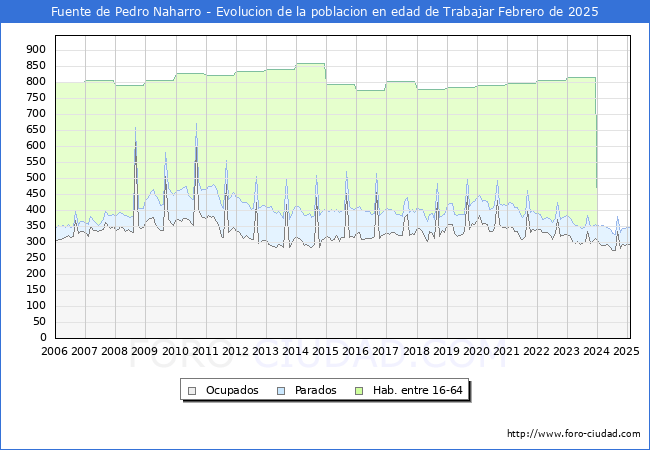
Task: Click the 100 y-axis value
Action: pos(36,305)
